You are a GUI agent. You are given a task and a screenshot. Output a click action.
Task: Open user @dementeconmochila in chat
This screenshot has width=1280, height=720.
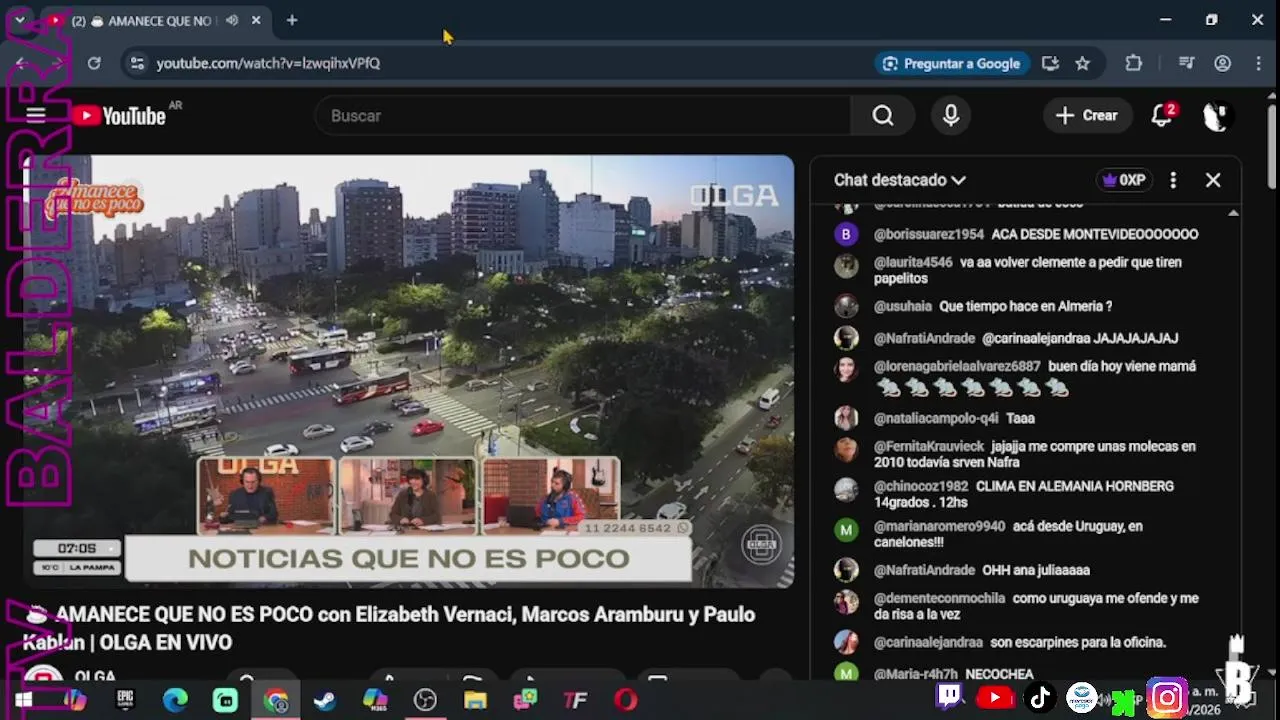click(939, 598)
